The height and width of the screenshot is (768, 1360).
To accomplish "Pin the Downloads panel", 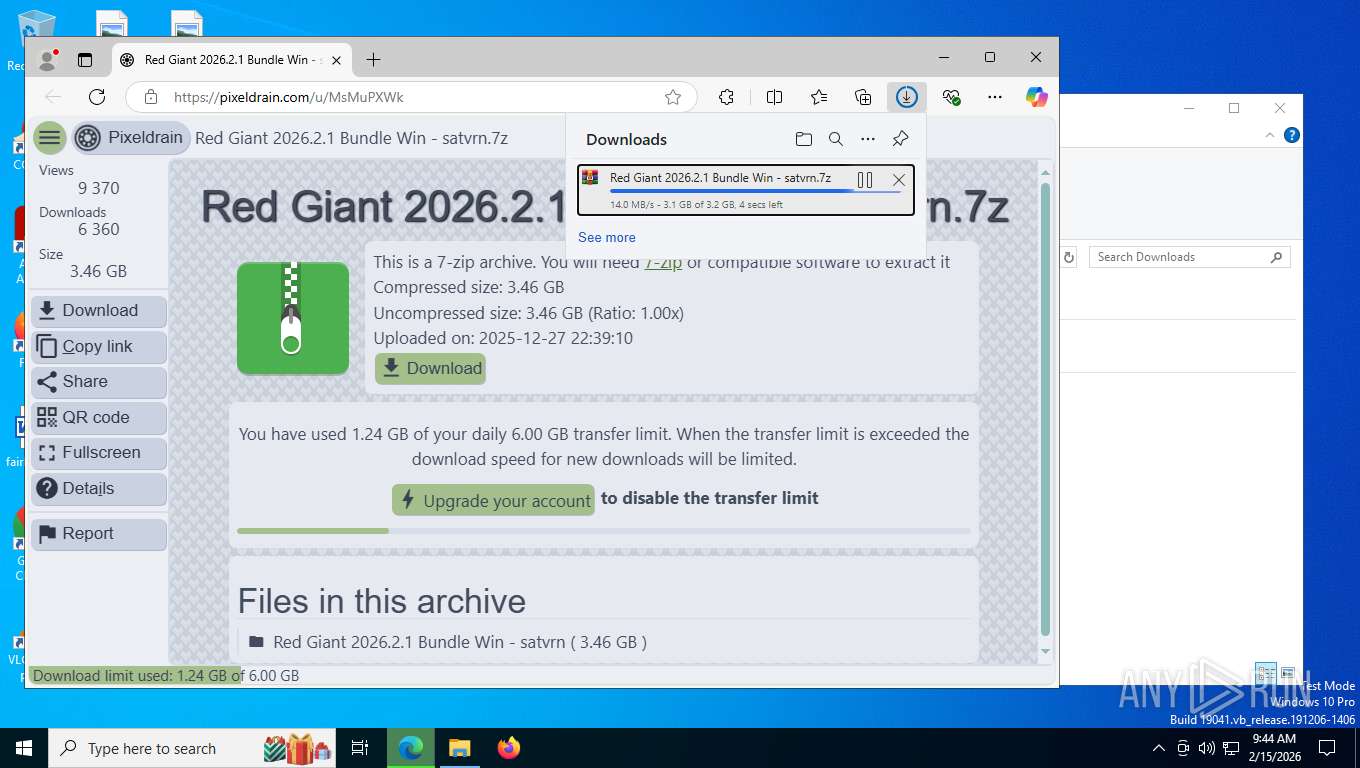I will (x=900, y=139).
